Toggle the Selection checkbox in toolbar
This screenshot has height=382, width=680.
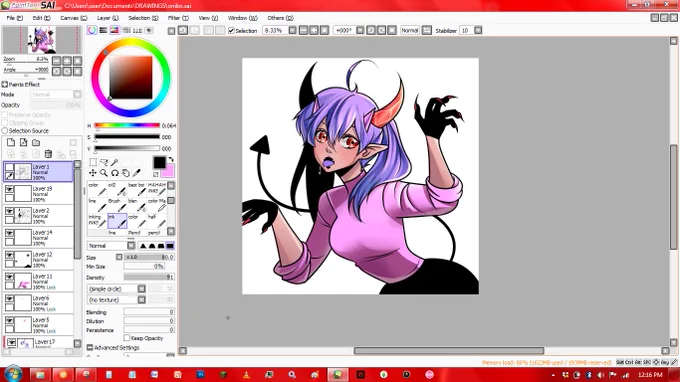tap(231, 30)
